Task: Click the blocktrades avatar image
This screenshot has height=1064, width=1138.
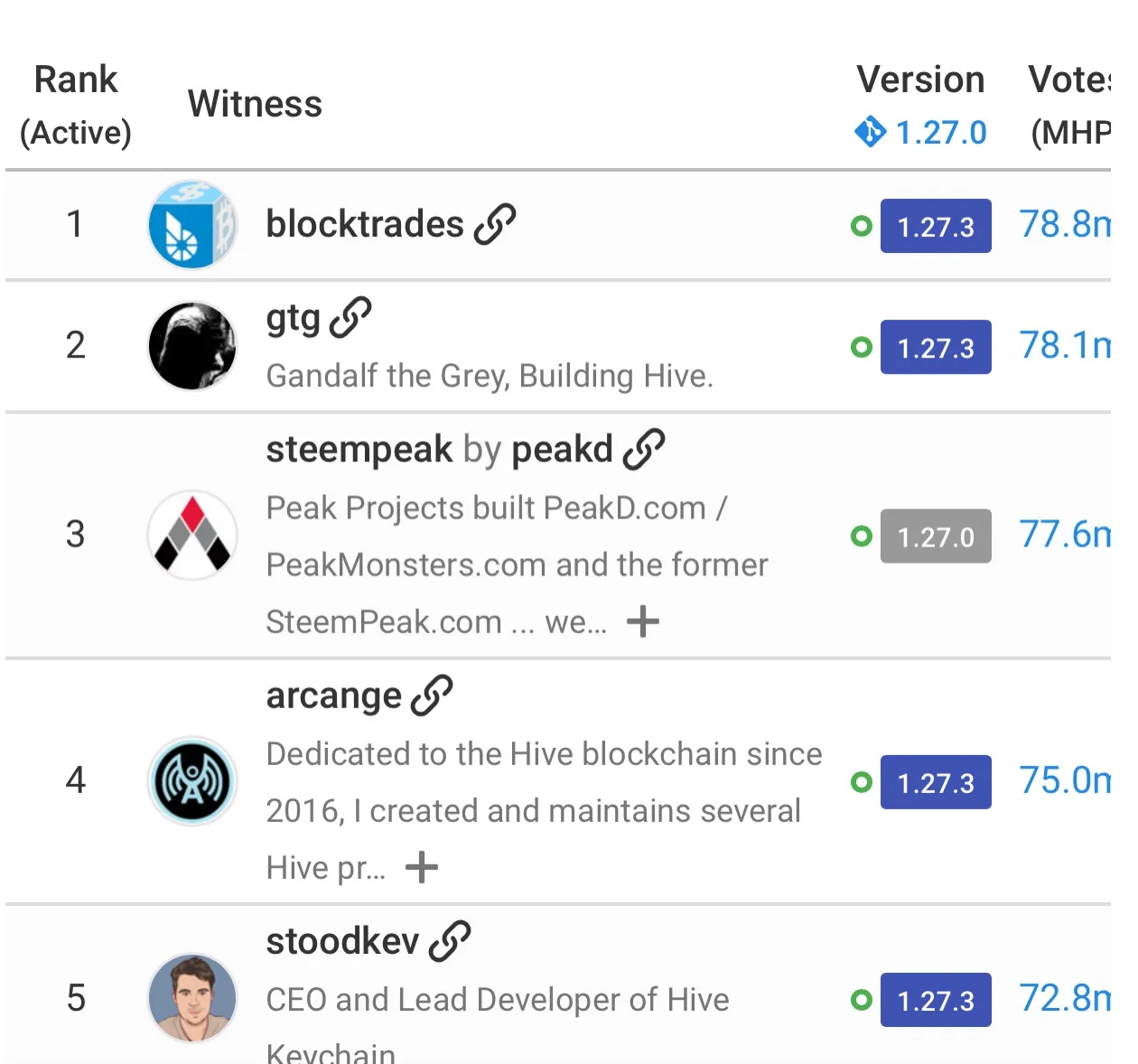Action: click(x=192, y=225)
